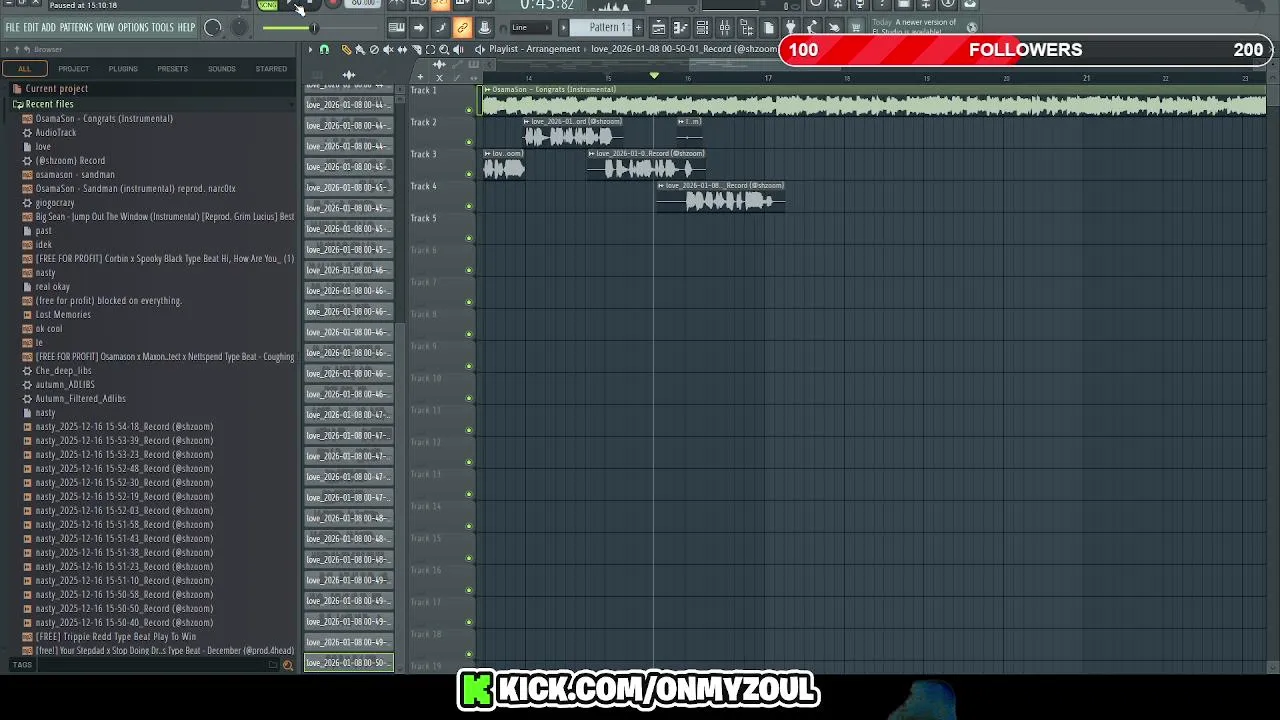Click the master volume knob

213,27
